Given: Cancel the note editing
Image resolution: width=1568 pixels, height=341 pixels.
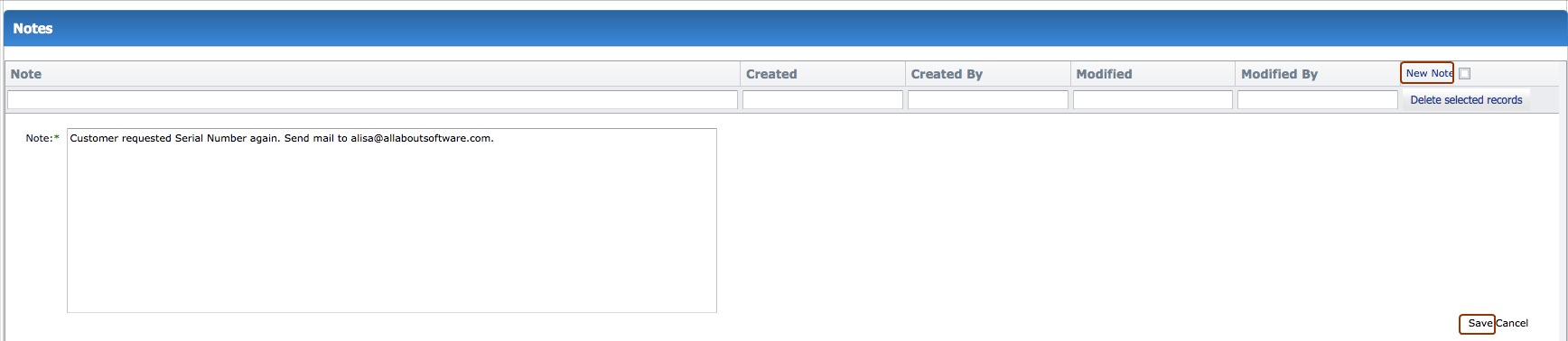Looking at the screenshot, I should 1512,323.
